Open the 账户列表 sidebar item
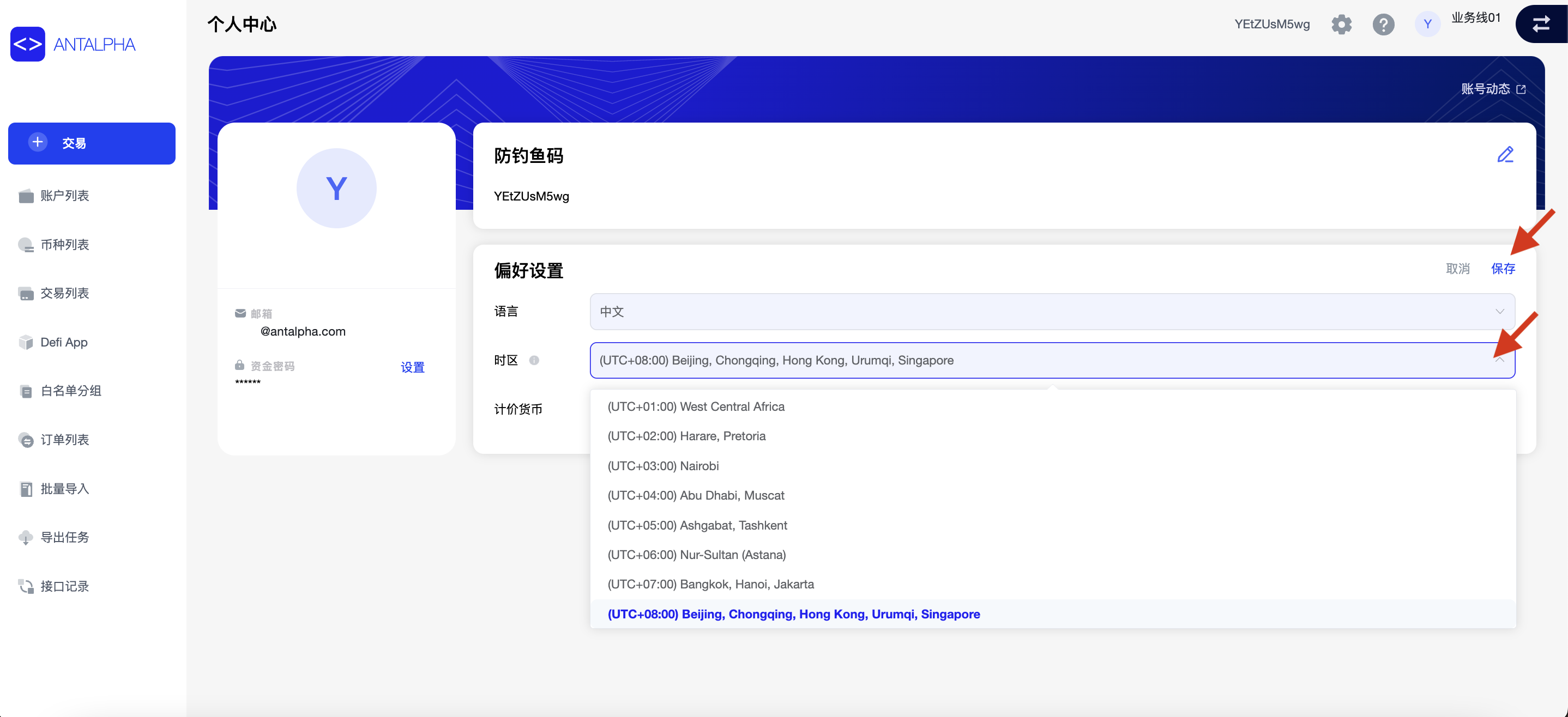The image size is (1568, 717). pyautogui.click(x=64, y=196)
